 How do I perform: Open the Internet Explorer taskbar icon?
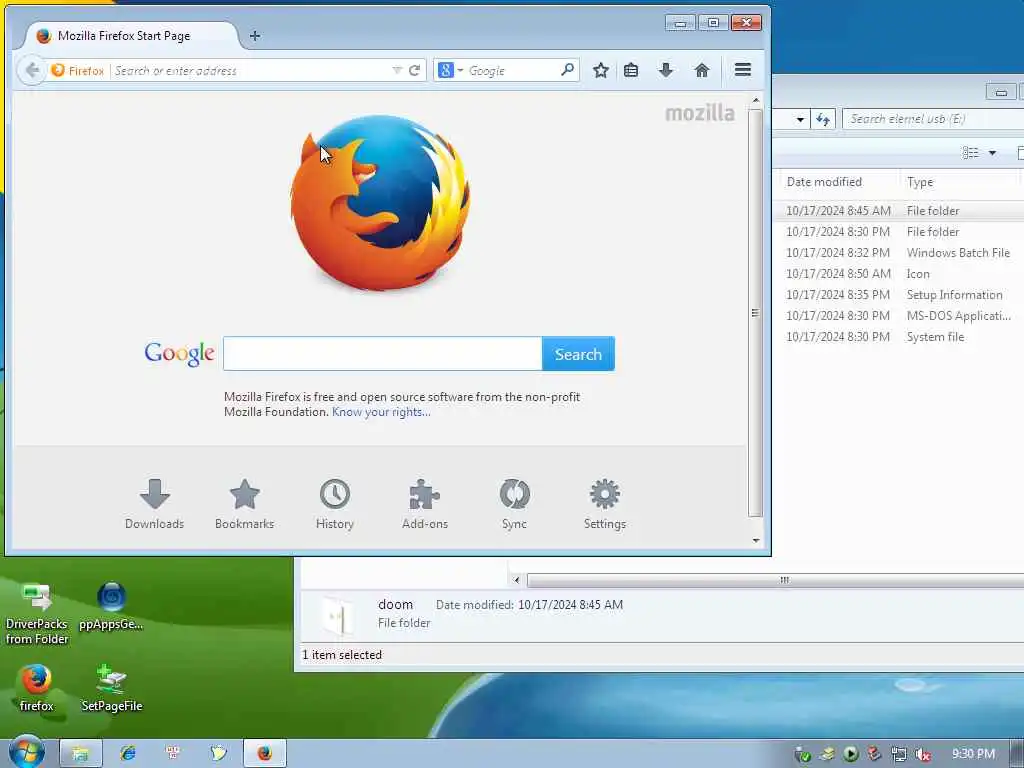coord(128,753)
